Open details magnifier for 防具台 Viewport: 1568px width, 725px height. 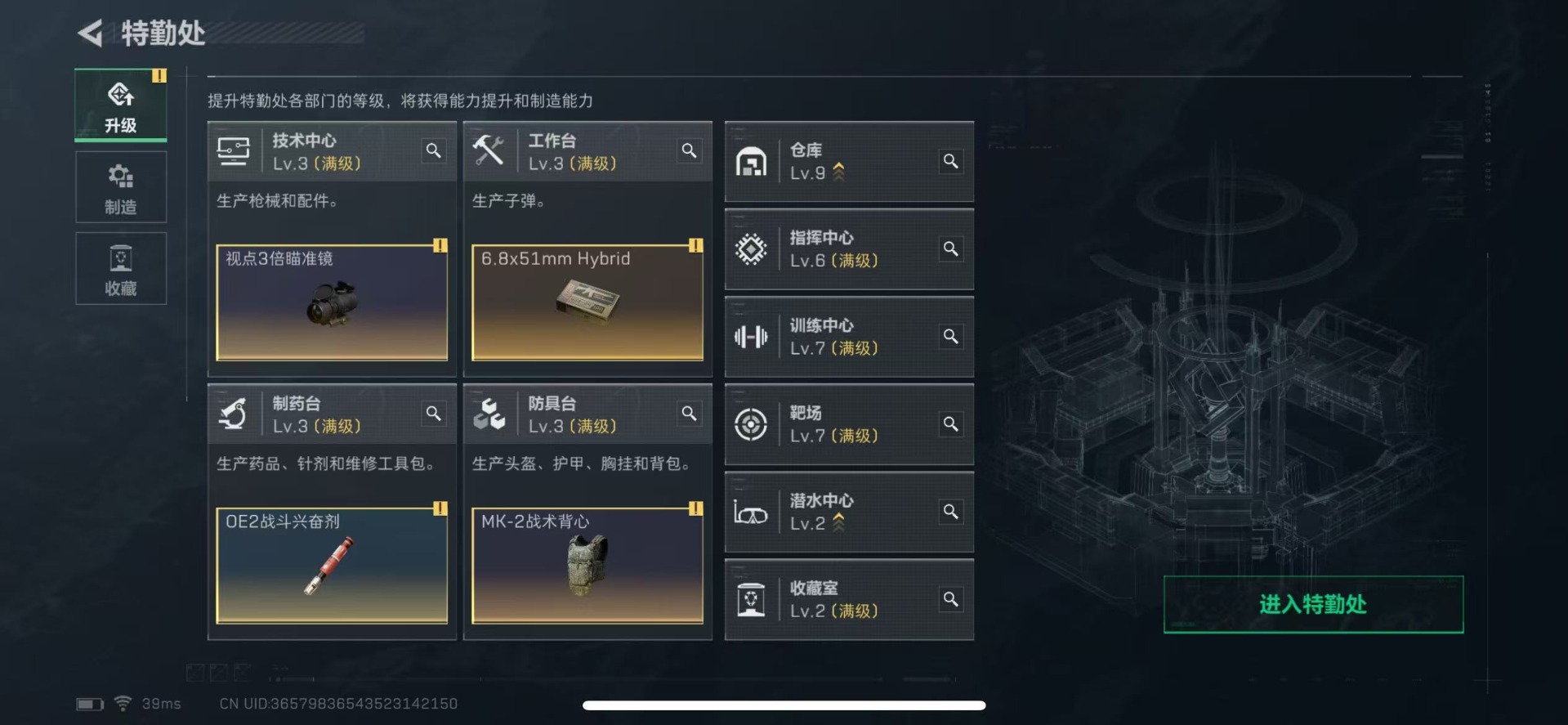pyautogui.click(x=689, y=414)
